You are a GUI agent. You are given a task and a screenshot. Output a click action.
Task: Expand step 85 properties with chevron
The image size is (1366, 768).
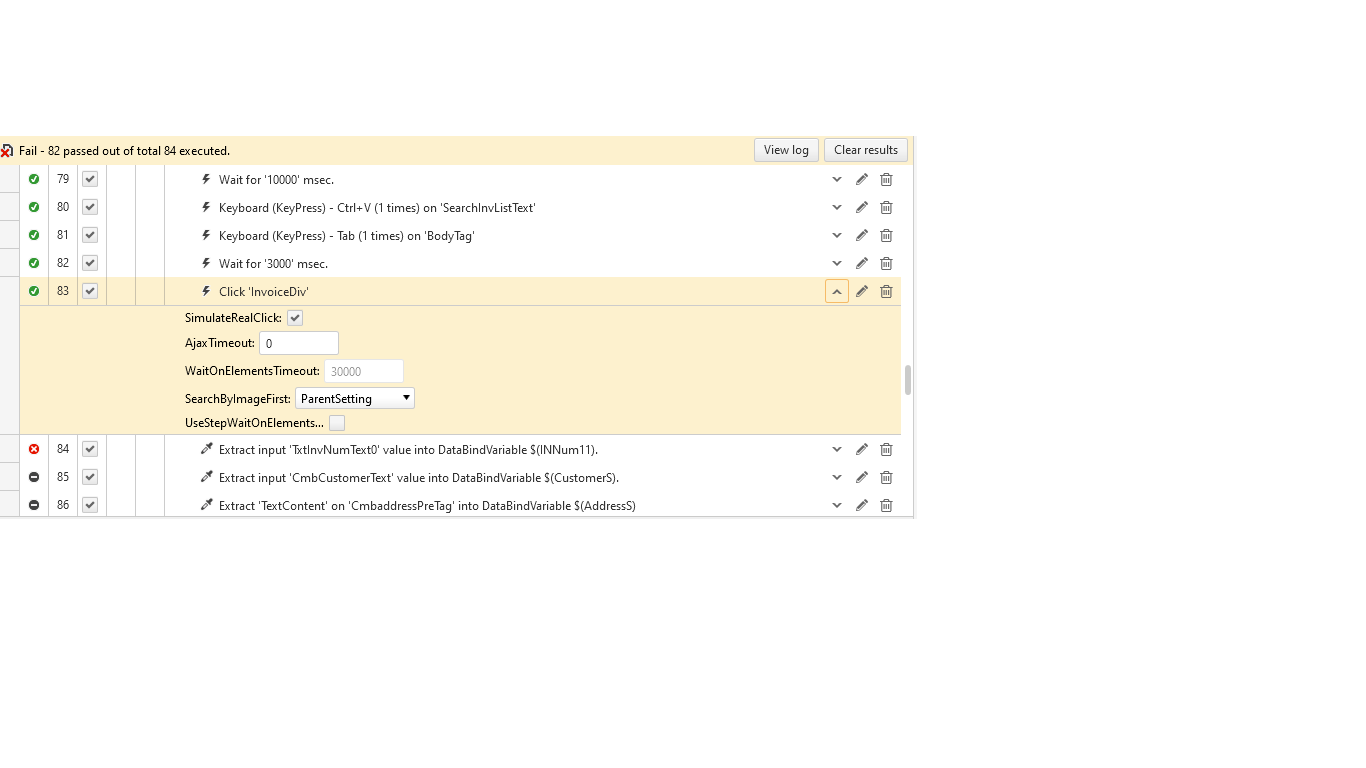837,478
